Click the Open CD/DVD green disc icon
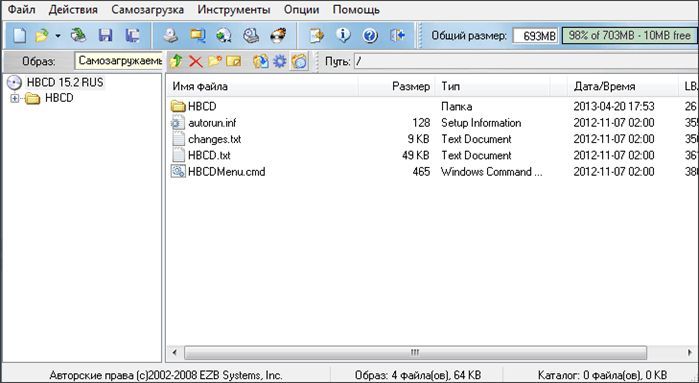Image resolution: width=699 pixels, height=383 pixels. 78,35
